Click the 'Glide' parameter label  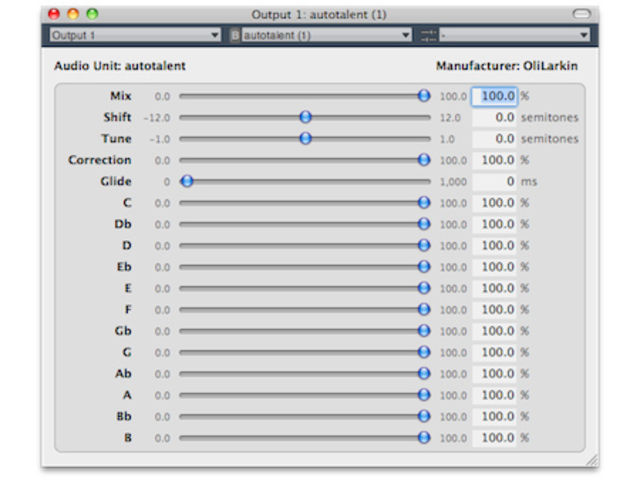click(x=116, y=181)
